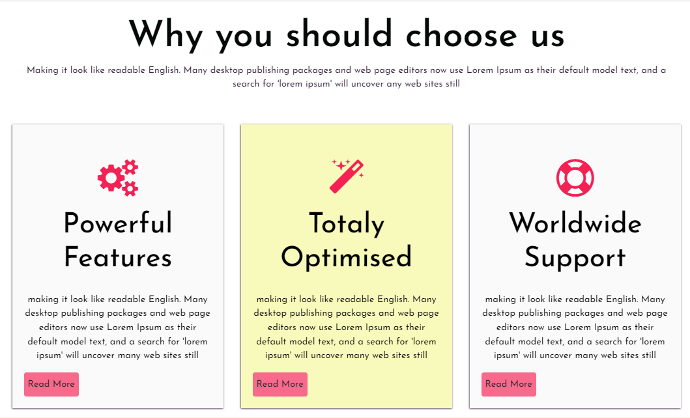The height and width of the screenshot is (418, 690).
Task: Select the word 'Optimised' in the middle card
Action: tap(346, 257)
